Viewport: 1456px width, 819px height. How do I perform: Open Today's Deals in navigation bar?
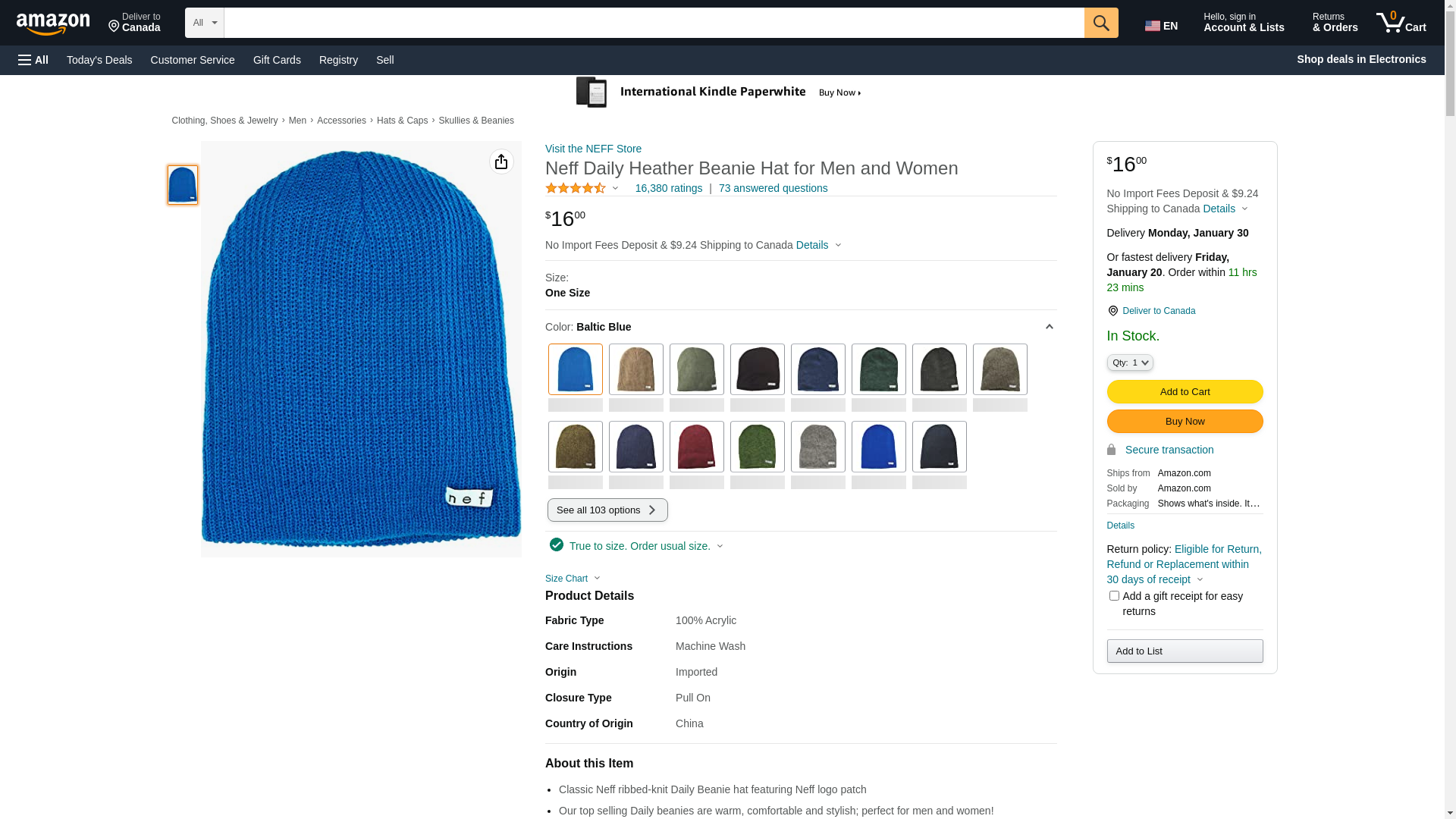tap(99, 60)
